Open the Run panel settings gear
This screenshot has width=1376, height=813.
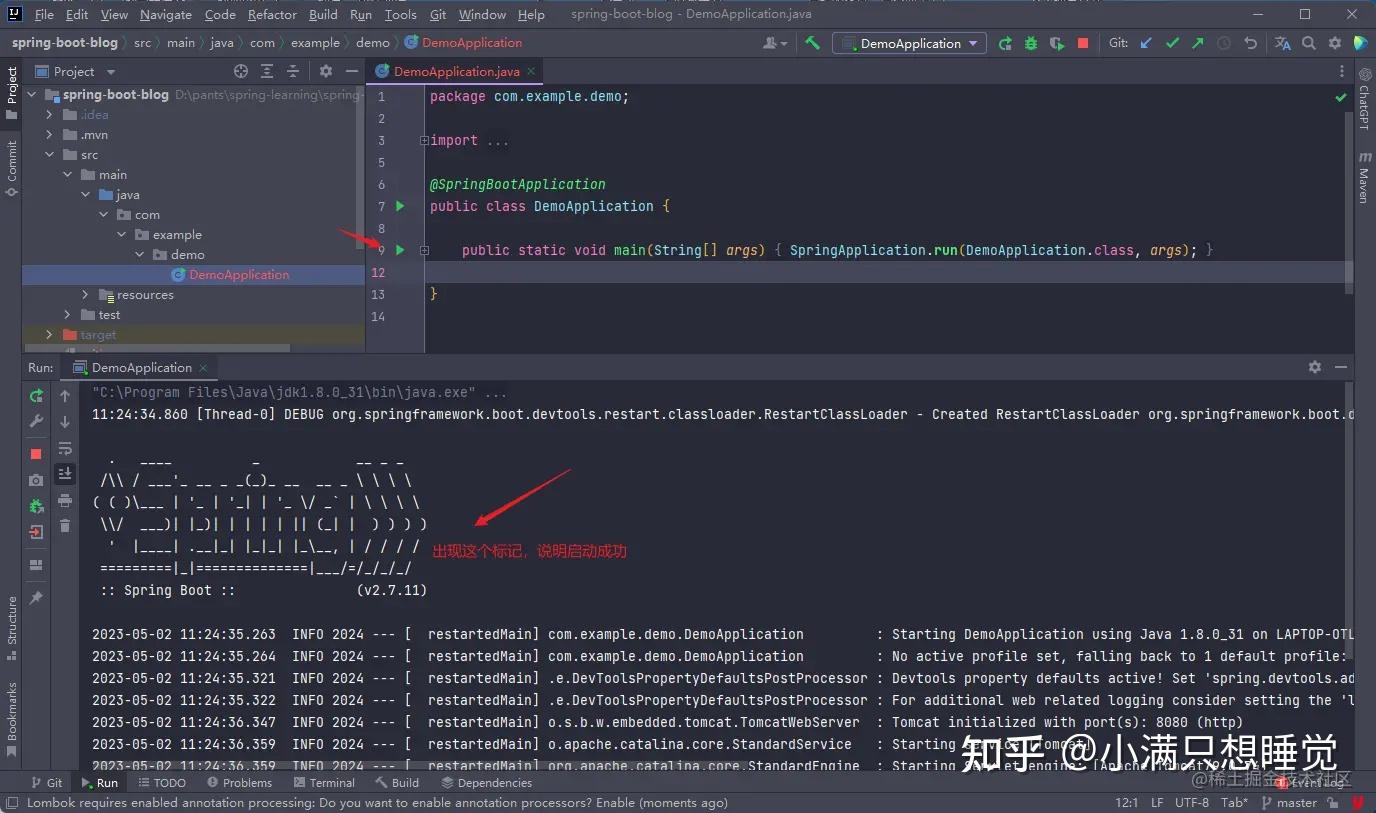tap(1315, 367)
